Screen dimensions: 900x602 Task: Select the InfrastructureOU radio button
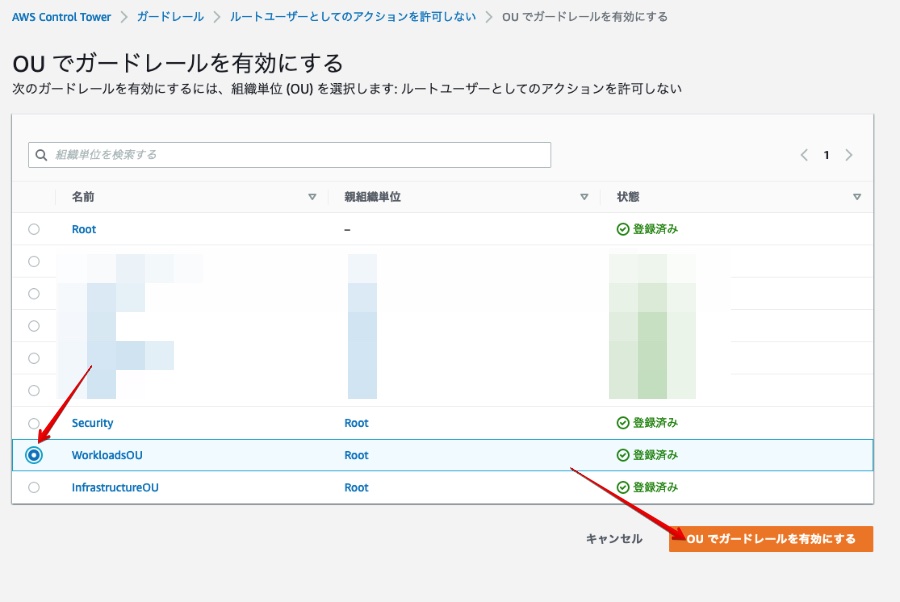pos(34,487)
